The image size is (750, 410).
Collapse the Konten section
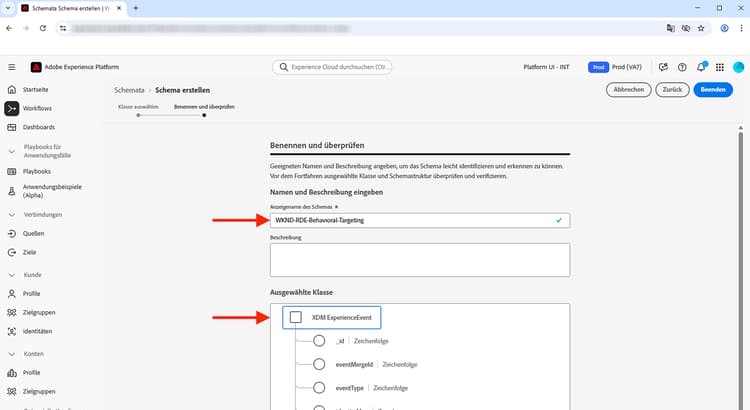[x=12, y=354]
